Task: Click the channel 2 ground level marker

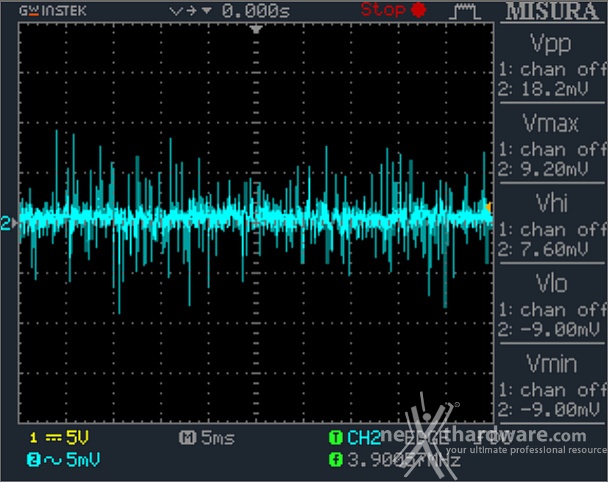Action: coord(9,223)
